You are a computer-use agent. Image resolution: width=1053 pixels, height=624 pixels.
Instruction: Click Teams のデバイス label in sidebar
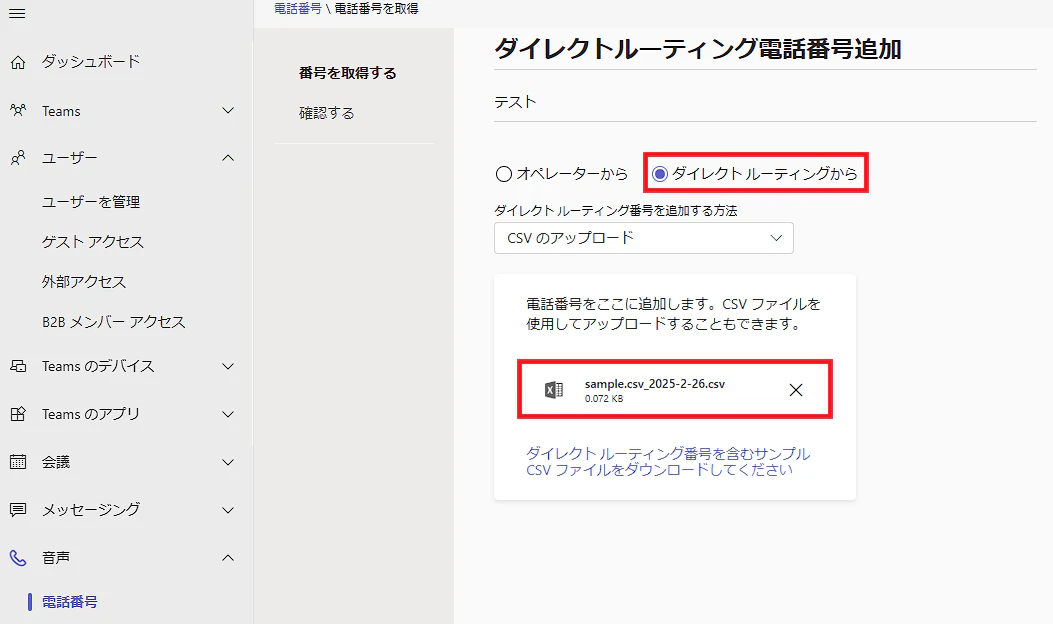(98, 366)
